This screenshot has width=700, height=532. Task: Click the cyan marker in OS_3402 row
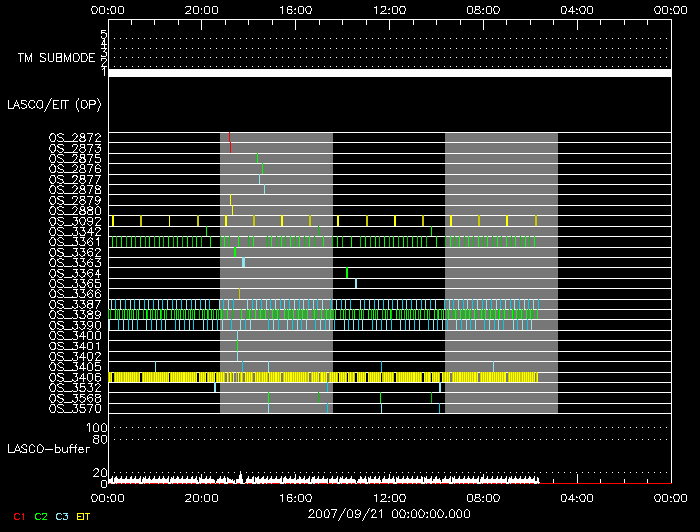click(238, 356)
